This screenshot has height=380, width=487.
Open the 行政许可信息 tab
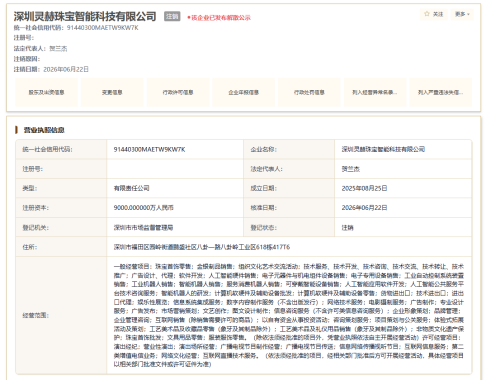(178, 92)
